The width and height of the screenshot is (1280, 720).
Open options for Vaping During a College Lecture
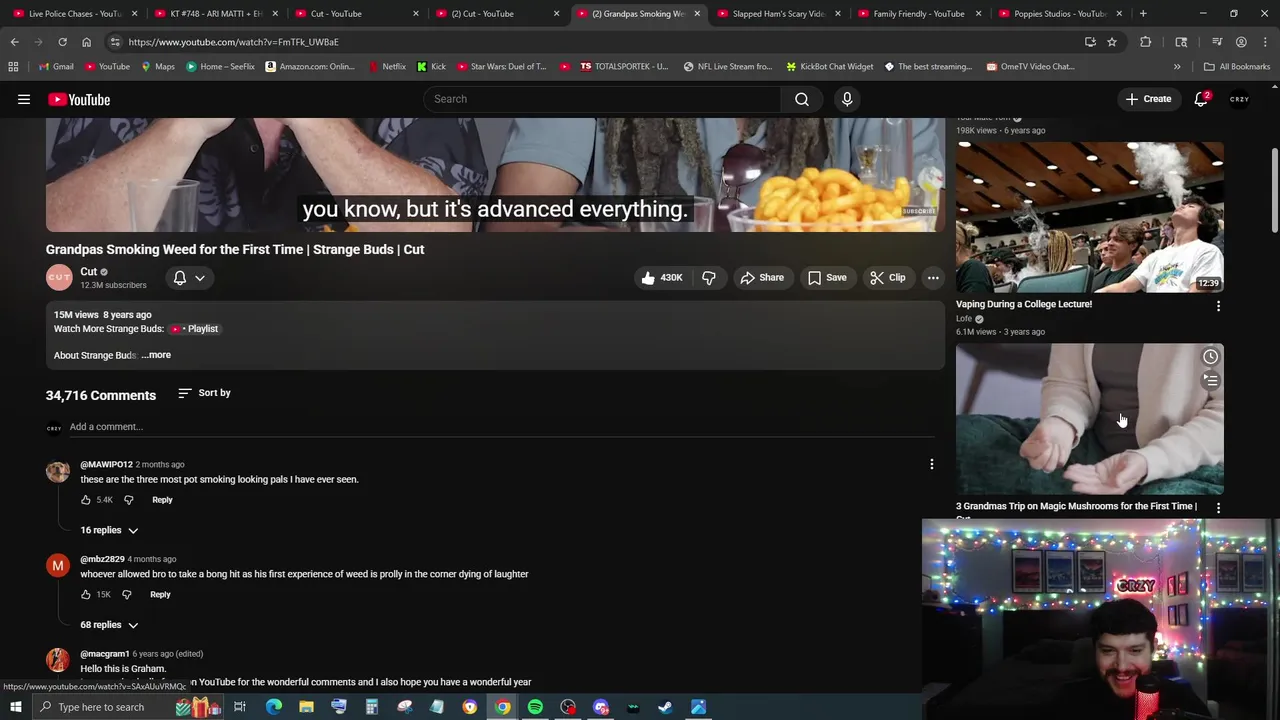(x=1218, y=306)
